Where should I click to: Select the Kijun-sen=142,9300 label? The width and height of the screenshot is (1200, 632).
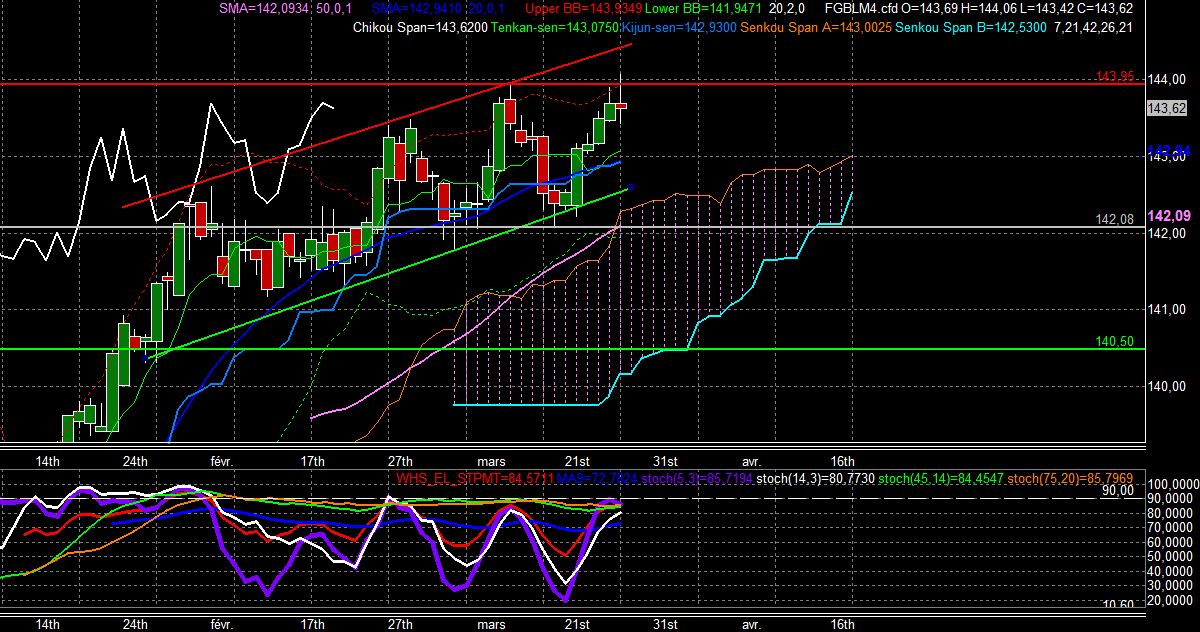pos(678,27)
